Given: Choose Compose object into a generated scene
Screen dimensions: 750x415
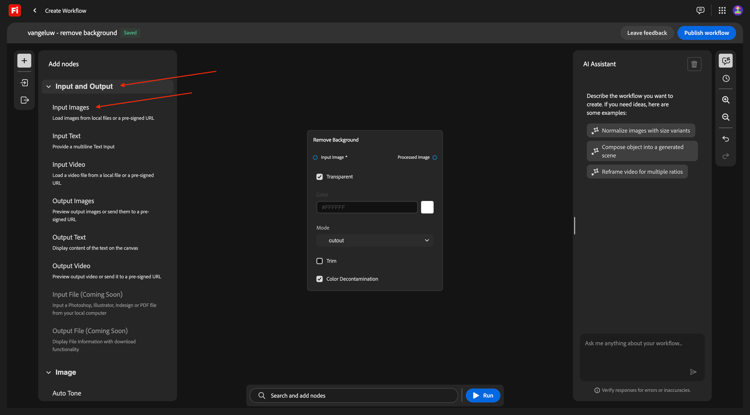Looking at the screenshot, I should tap(642, 151).
